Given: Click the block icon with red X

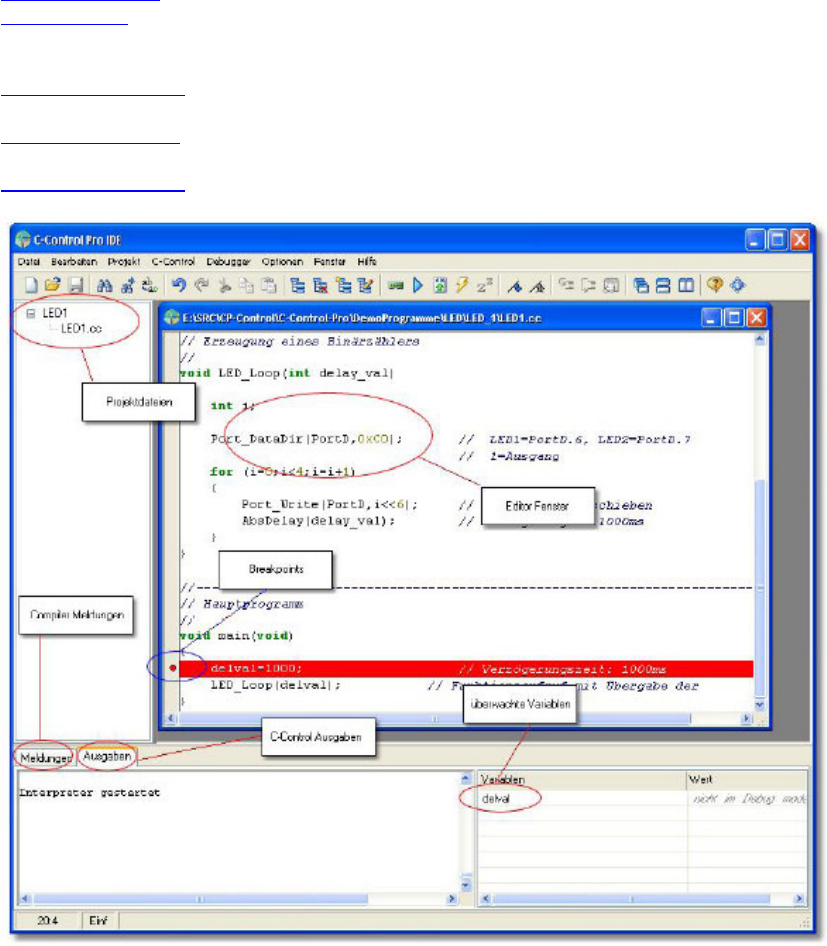Looking at the screenshot, I should click(320, 285).
